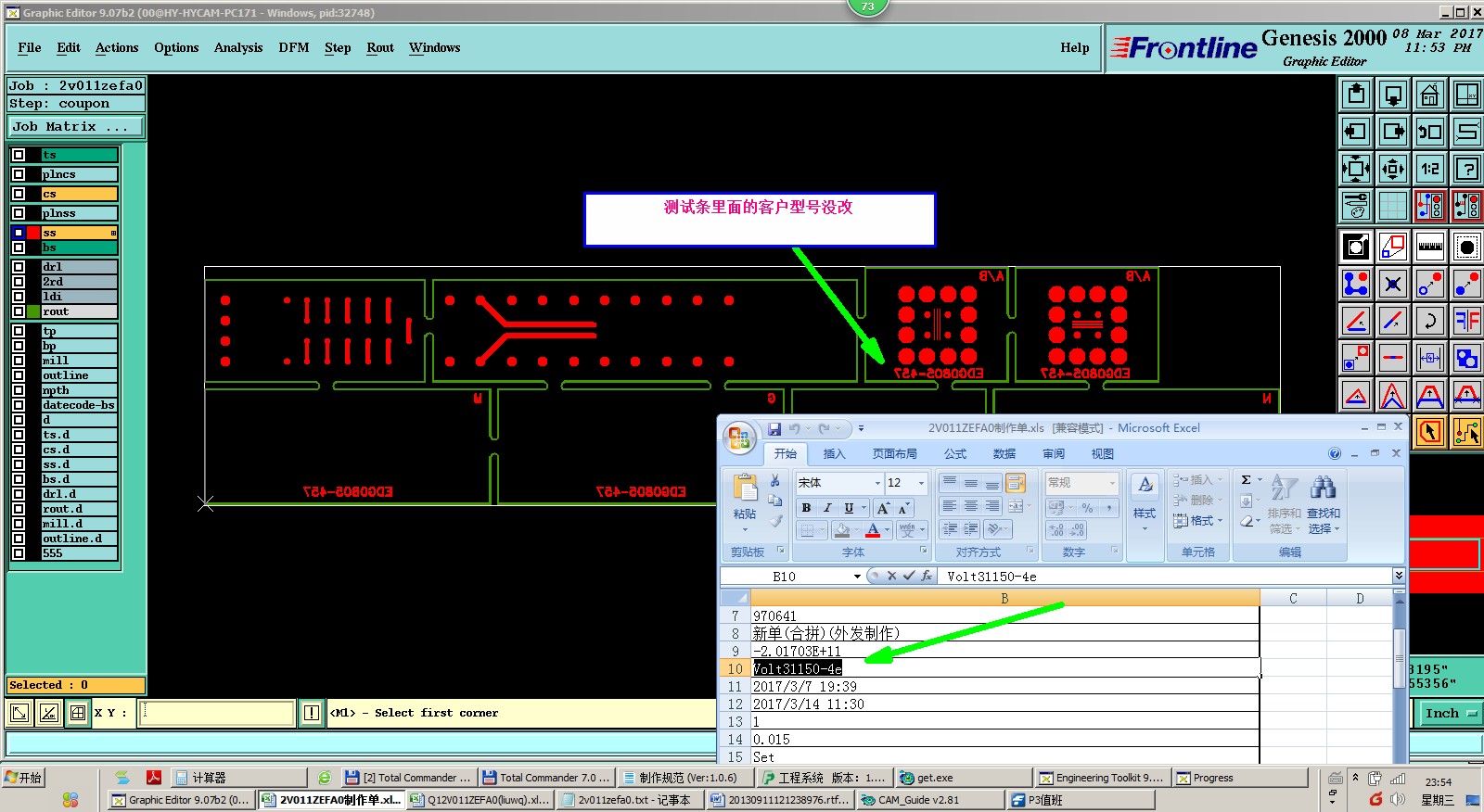The width and height of the screenshot is (1484, 812).
Task: Switch to the Excel 公式 tab
Action: click(955, 453)
